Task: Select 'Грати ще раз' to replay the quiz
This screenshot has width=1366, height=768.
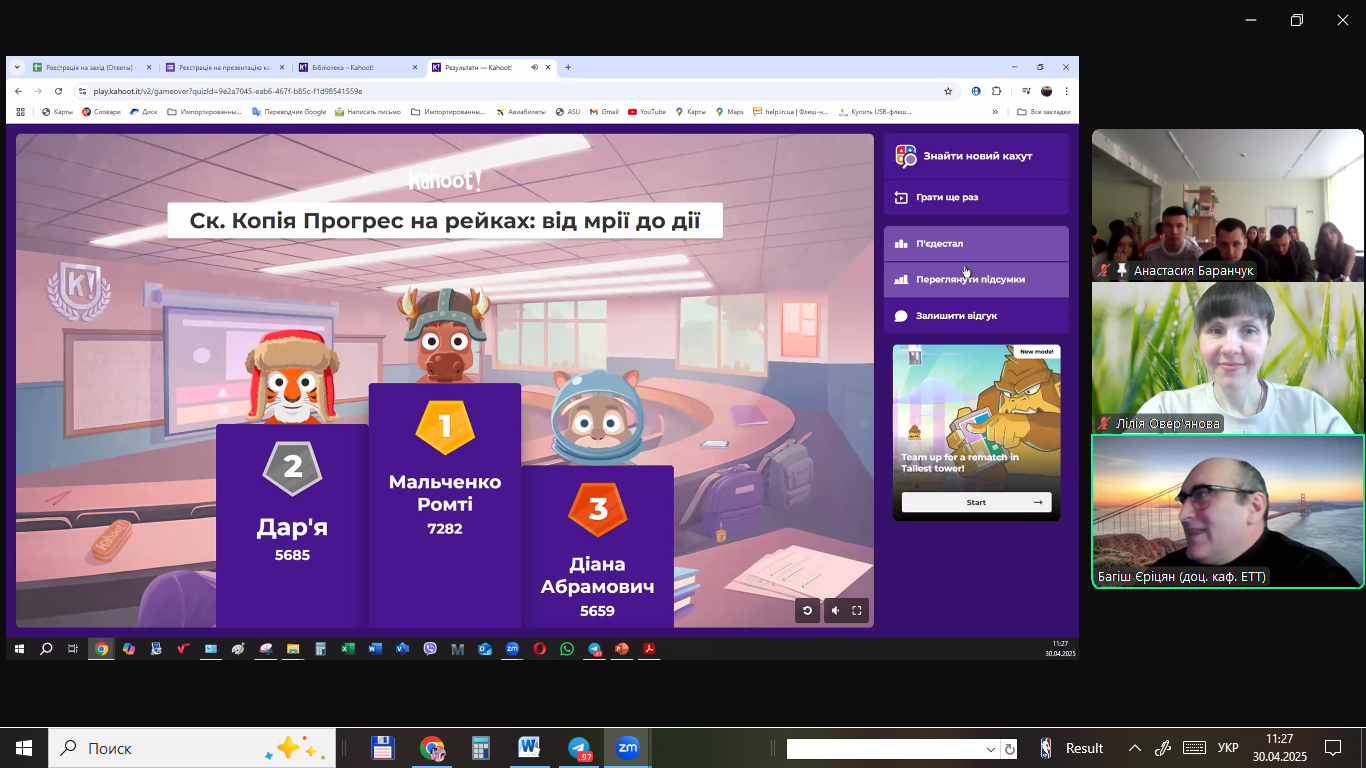Action: [976, 197]
